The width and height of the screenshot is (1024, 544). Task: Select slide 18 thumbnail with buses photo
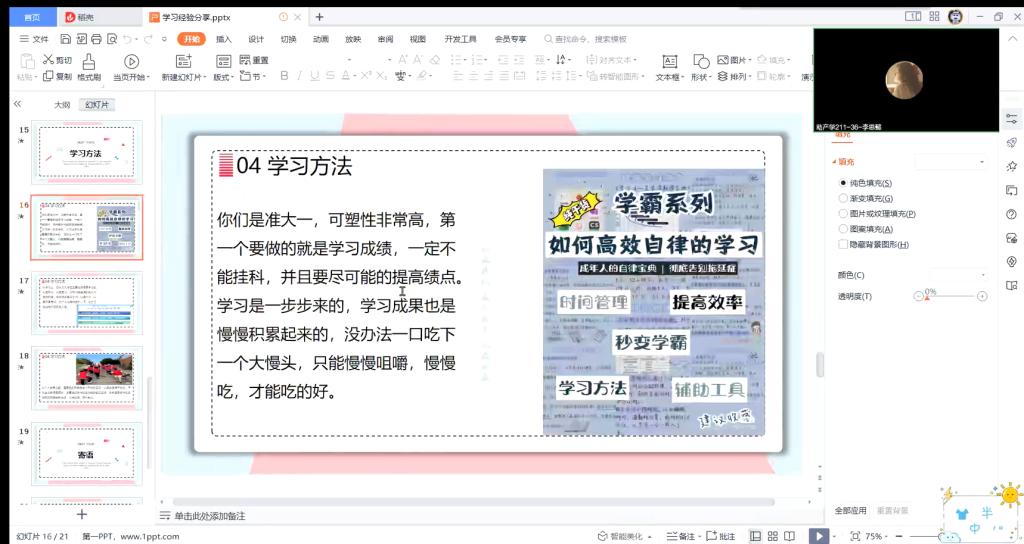pyautogui.click(x=87, y=378)
